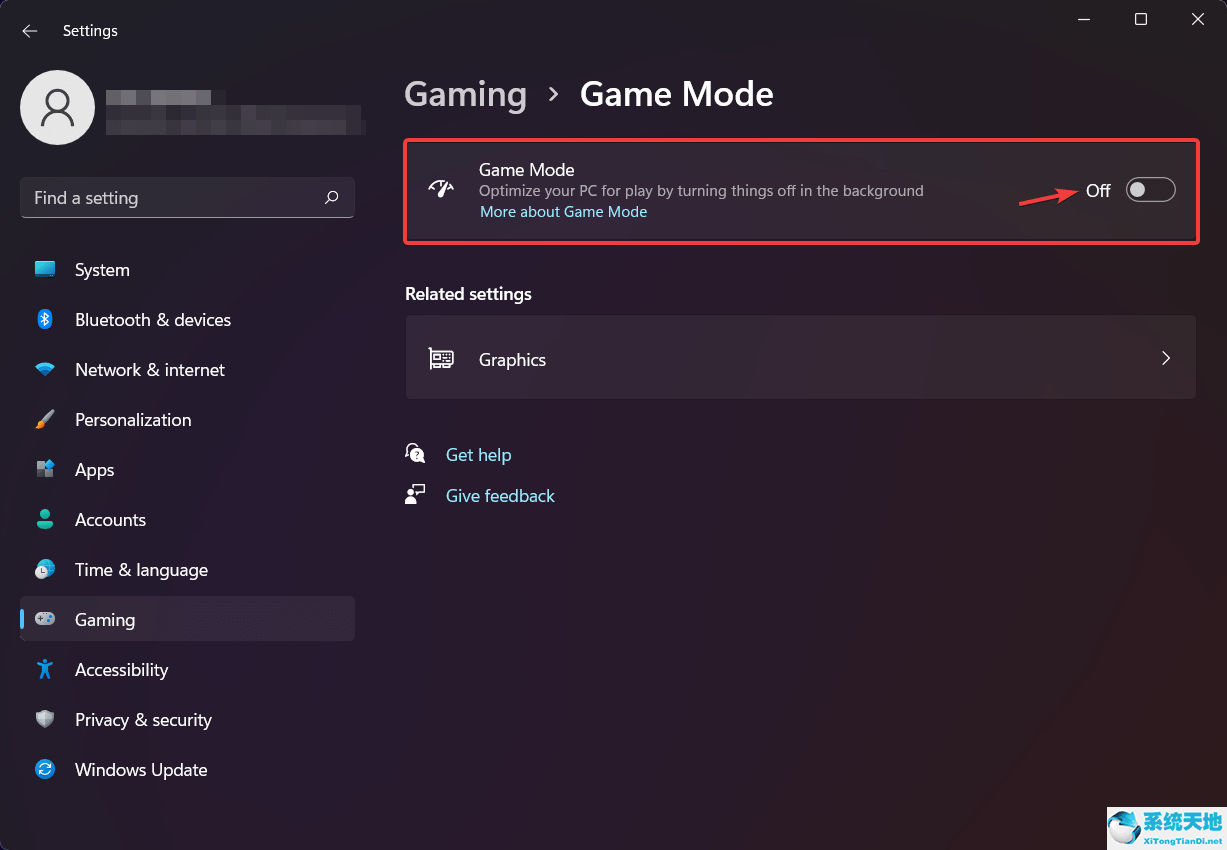Click inside the Find a setting box
Image resolution: width=1227 pixels, height=850 pixels.
(x=187, y=197)
